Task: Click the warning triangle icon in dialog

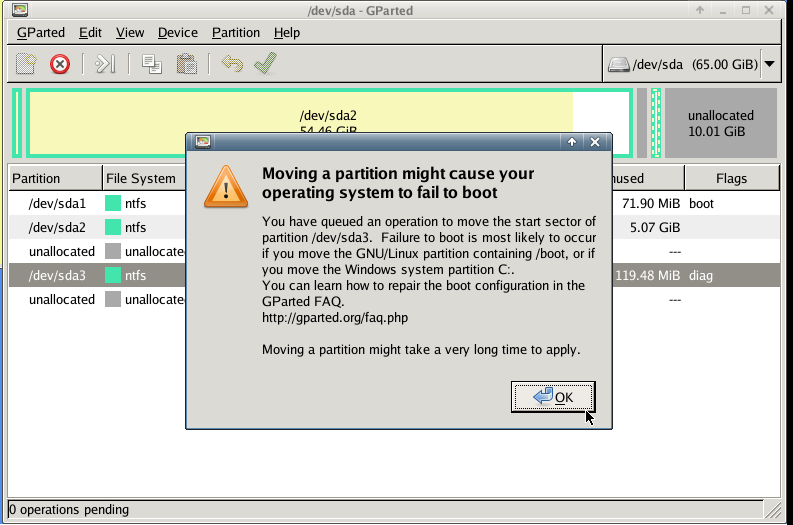Action: 226,186
